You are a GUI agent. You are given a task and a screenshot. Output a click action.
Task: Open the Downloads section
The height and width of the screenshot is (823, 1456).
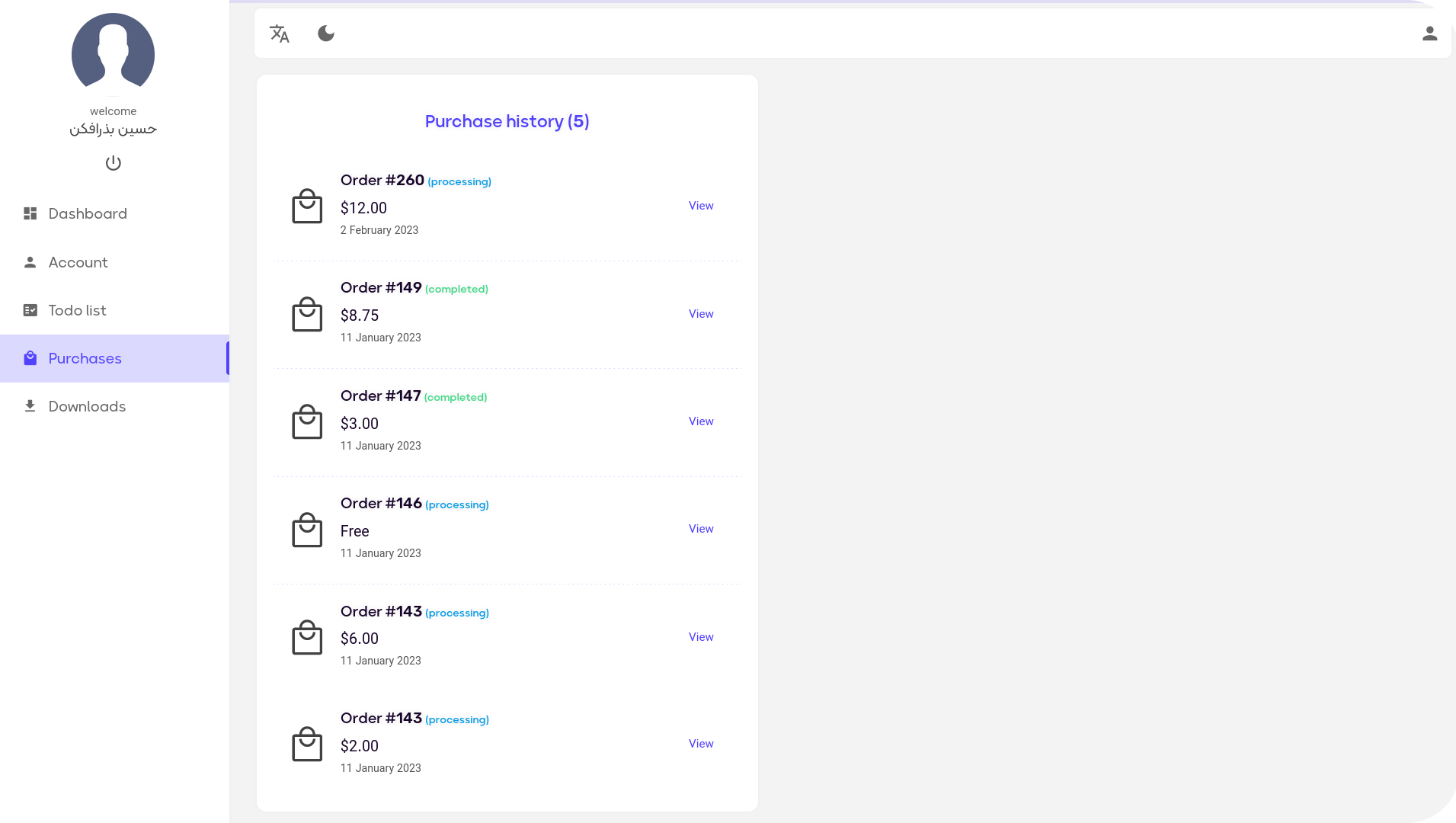point(114,407)
